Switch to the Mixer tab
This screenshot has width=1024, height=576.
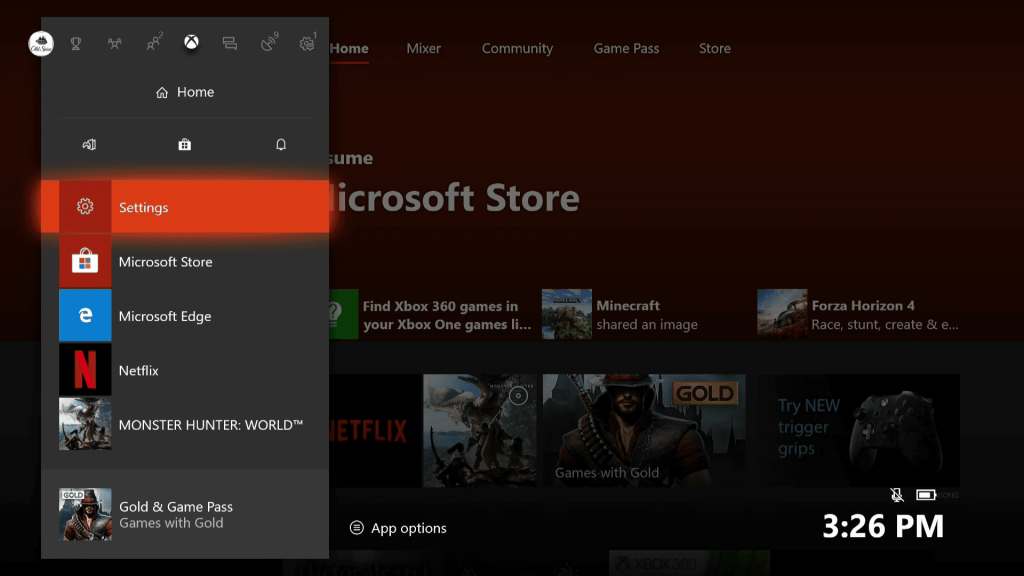(423, 48)
